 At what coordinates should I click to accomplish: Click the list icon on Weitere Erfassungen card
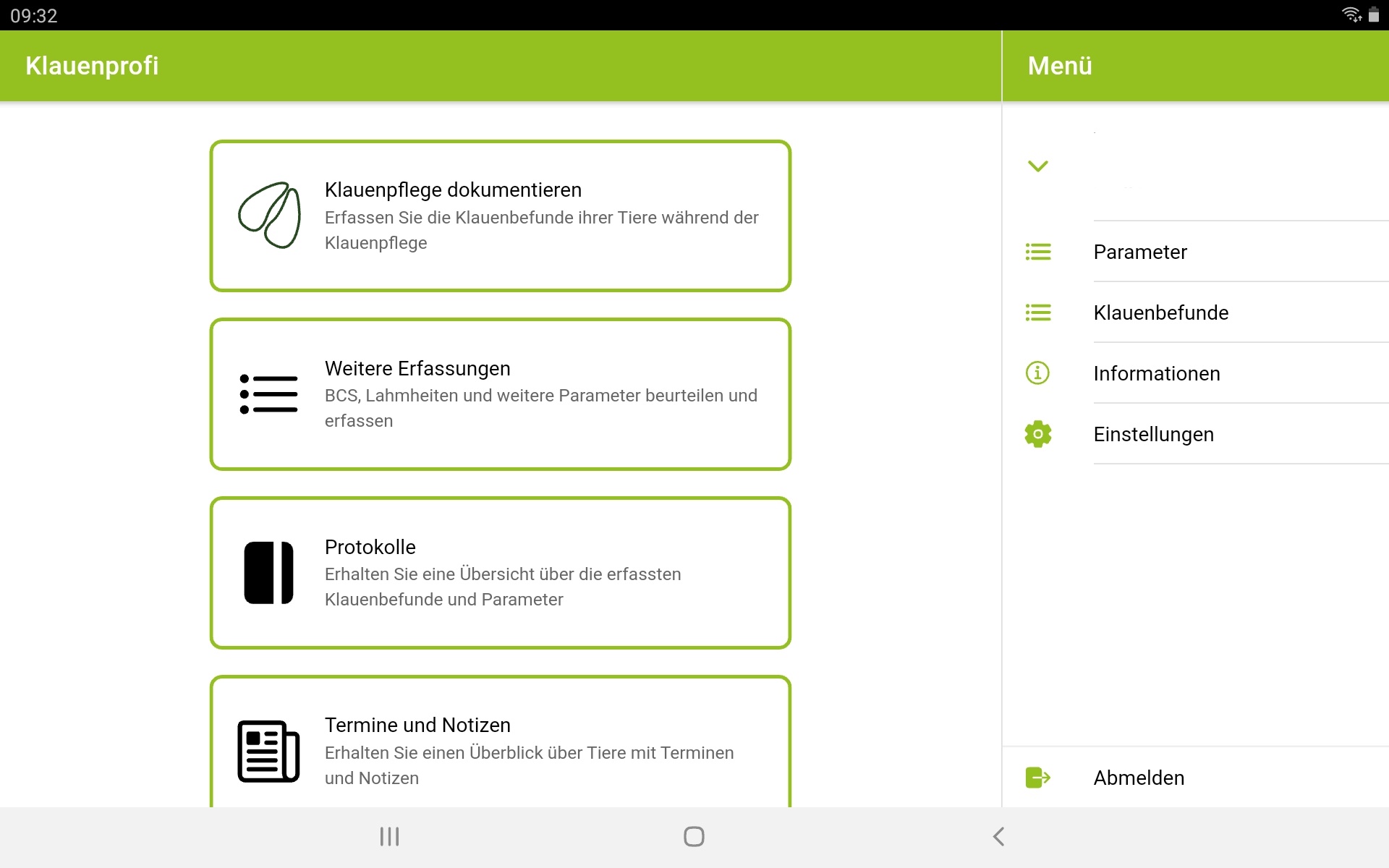tap(268, 393)
